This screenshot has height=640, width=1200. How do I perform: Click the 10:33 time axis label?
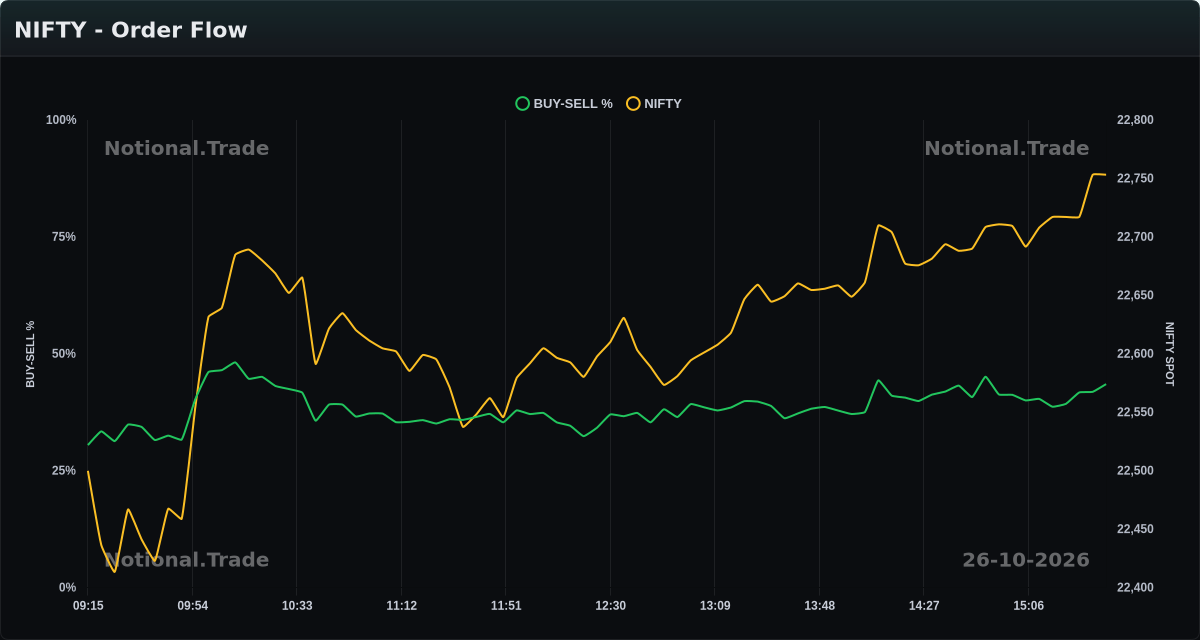coord(297,606)
